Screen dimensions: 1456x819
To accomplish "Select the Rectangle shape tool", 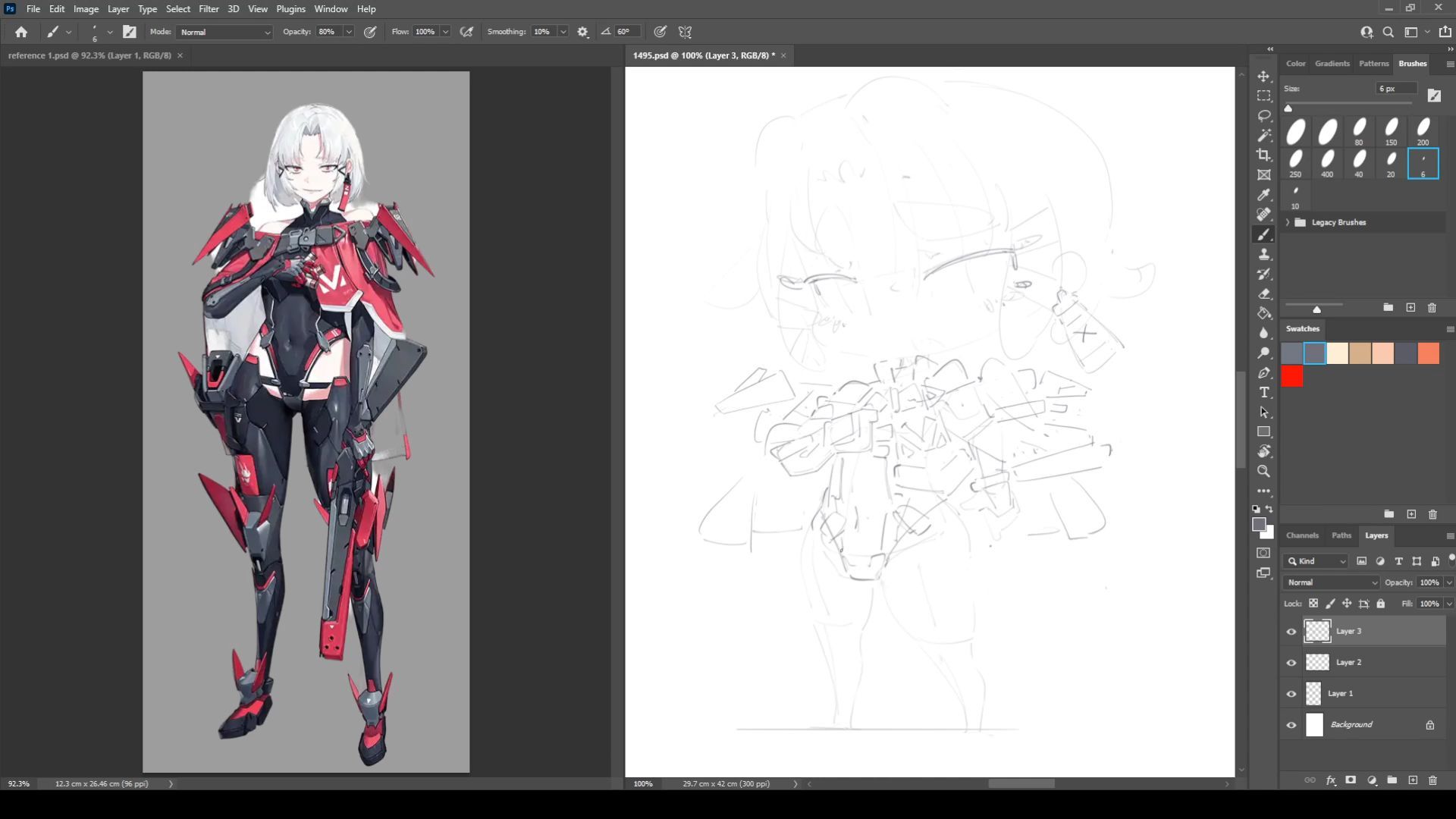I will pos(1263,432).
